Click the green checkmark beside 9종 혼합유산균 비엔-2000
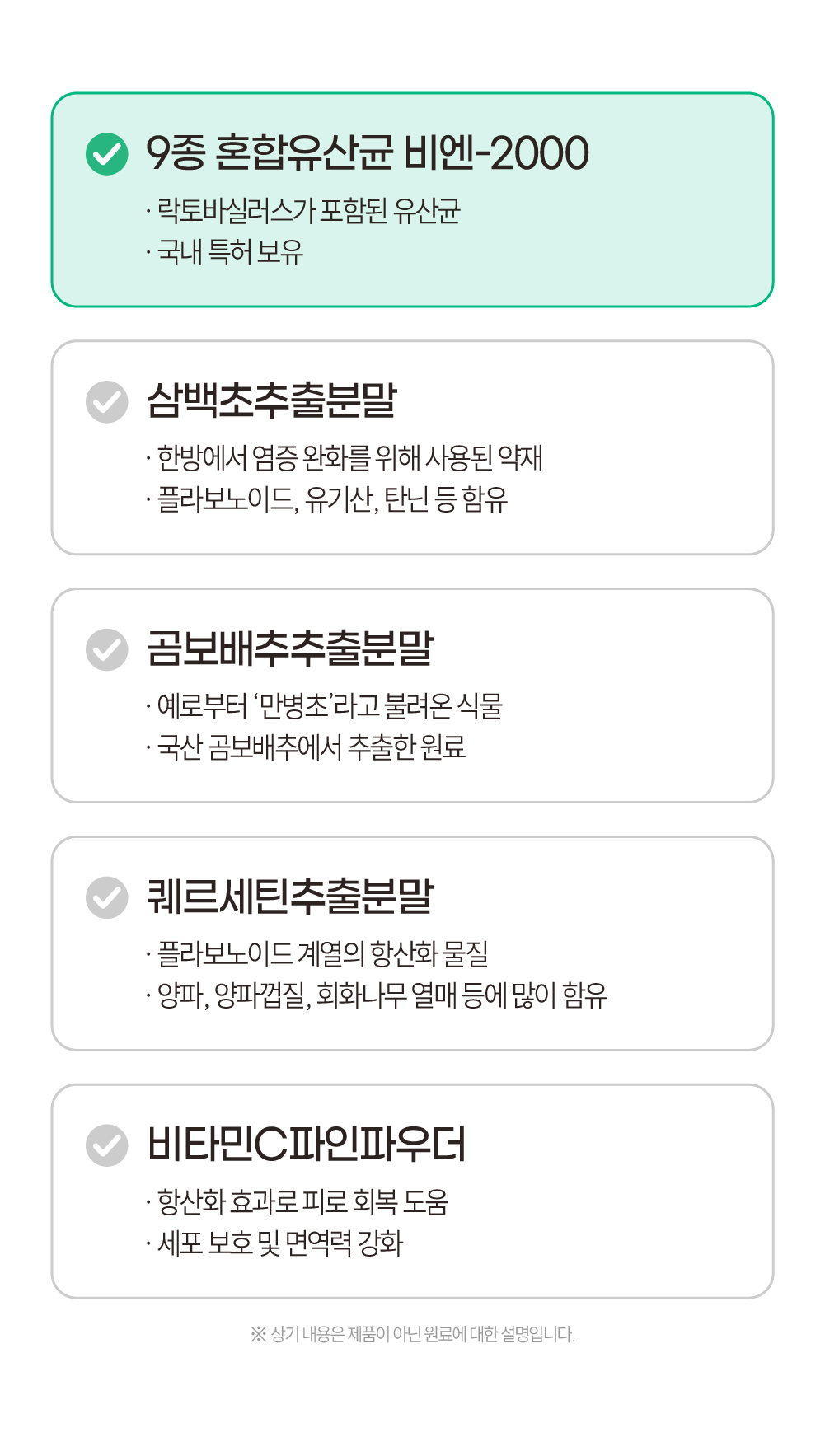 (107, 154)
